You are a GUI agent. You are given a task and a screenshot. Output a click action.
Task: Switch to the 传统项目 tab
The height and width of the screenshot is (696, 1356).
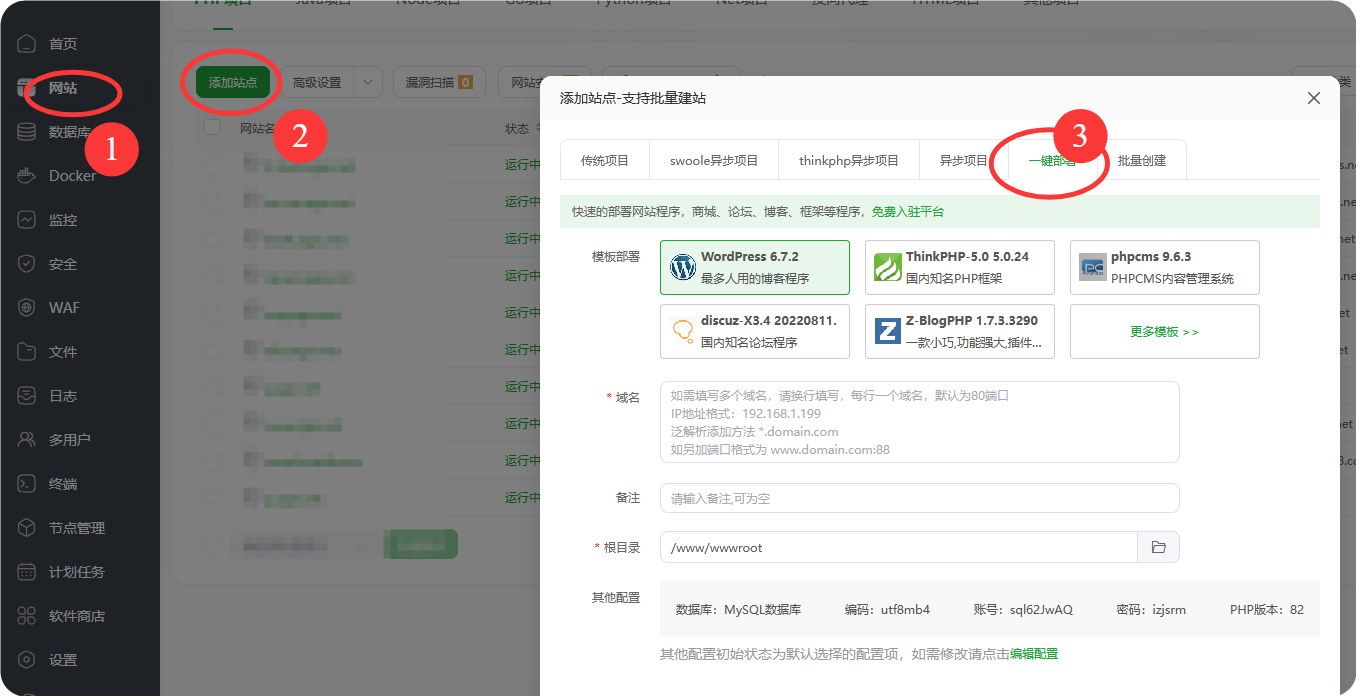(x=605, y=160)
